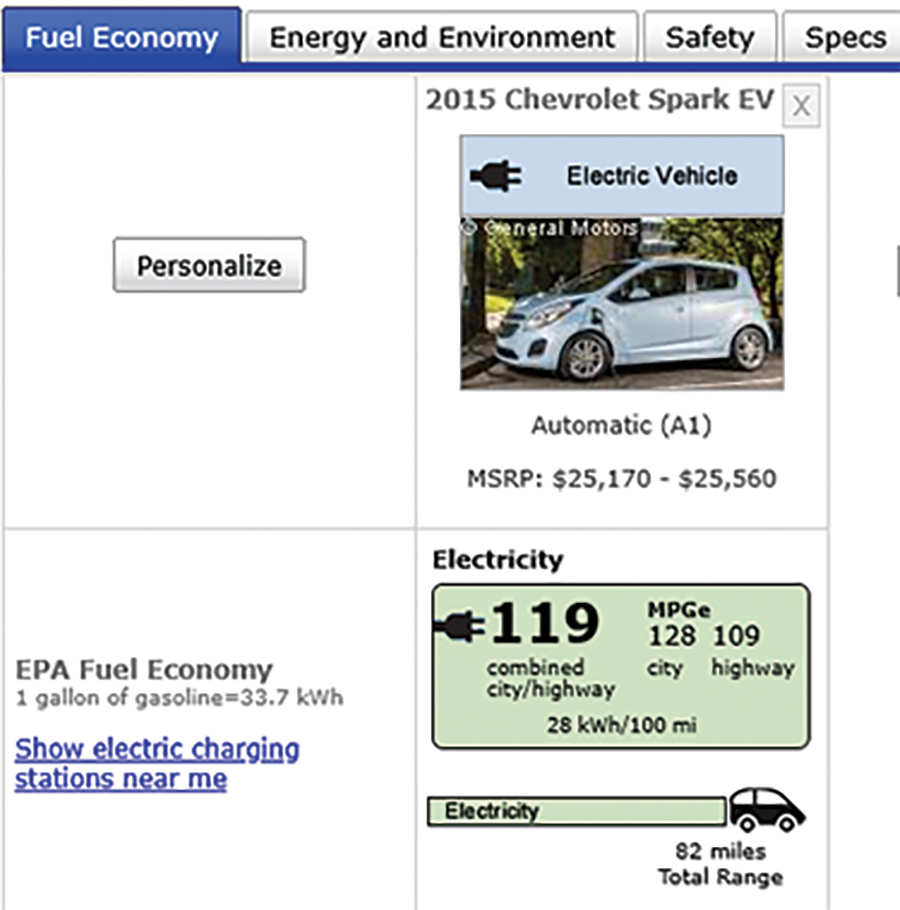Return to the Fuel Economy tab

tap(122, 38)
